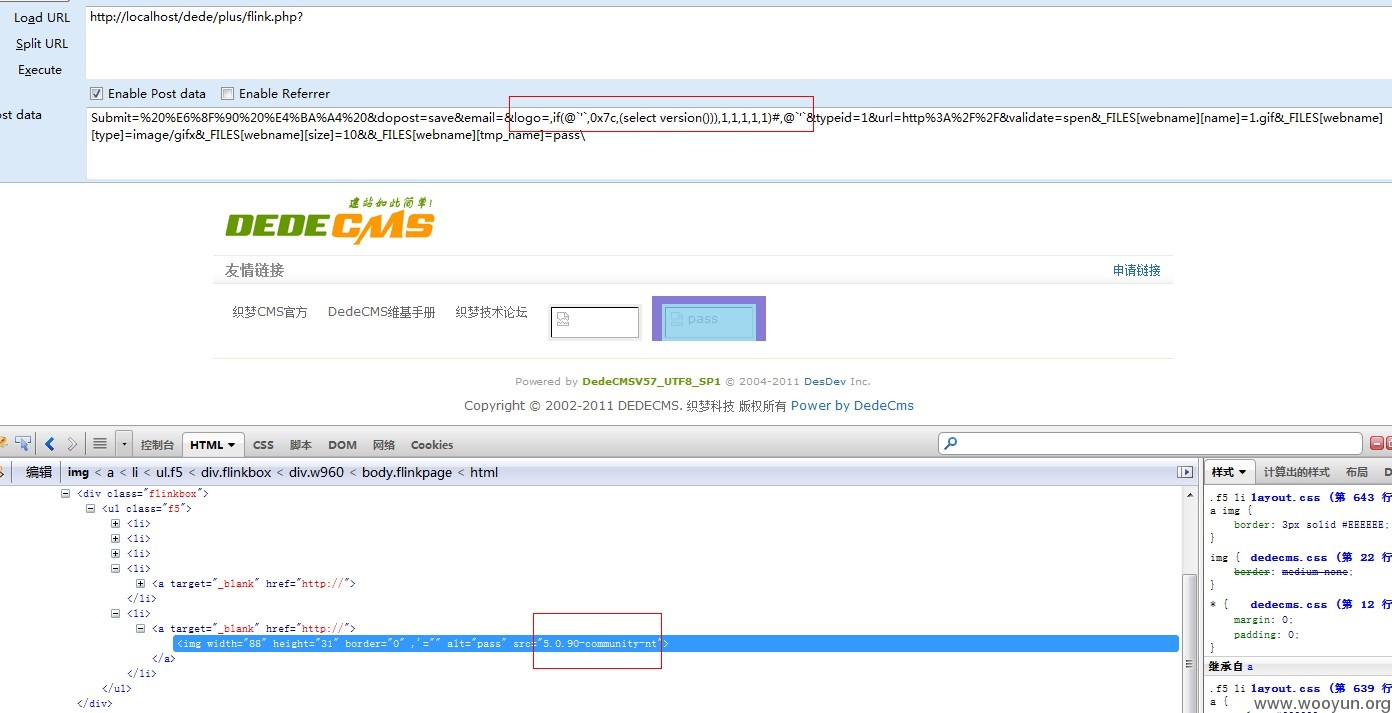Toggle the side panel collapse icon
Viewport: 1392px width, 713px height.
tap(1185, 472)
